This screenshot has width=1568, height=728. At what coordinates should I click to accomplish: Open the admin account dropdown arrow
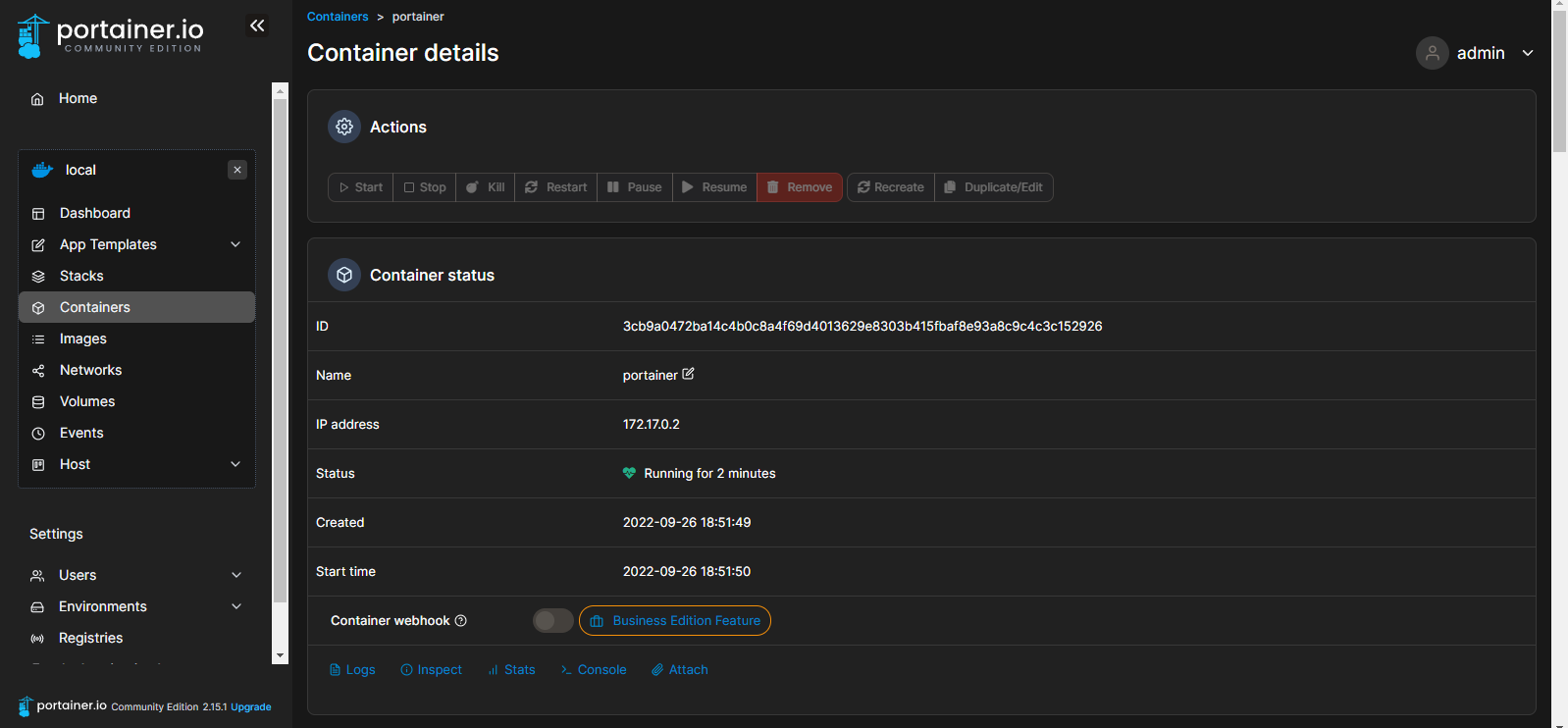[1528, 53]
